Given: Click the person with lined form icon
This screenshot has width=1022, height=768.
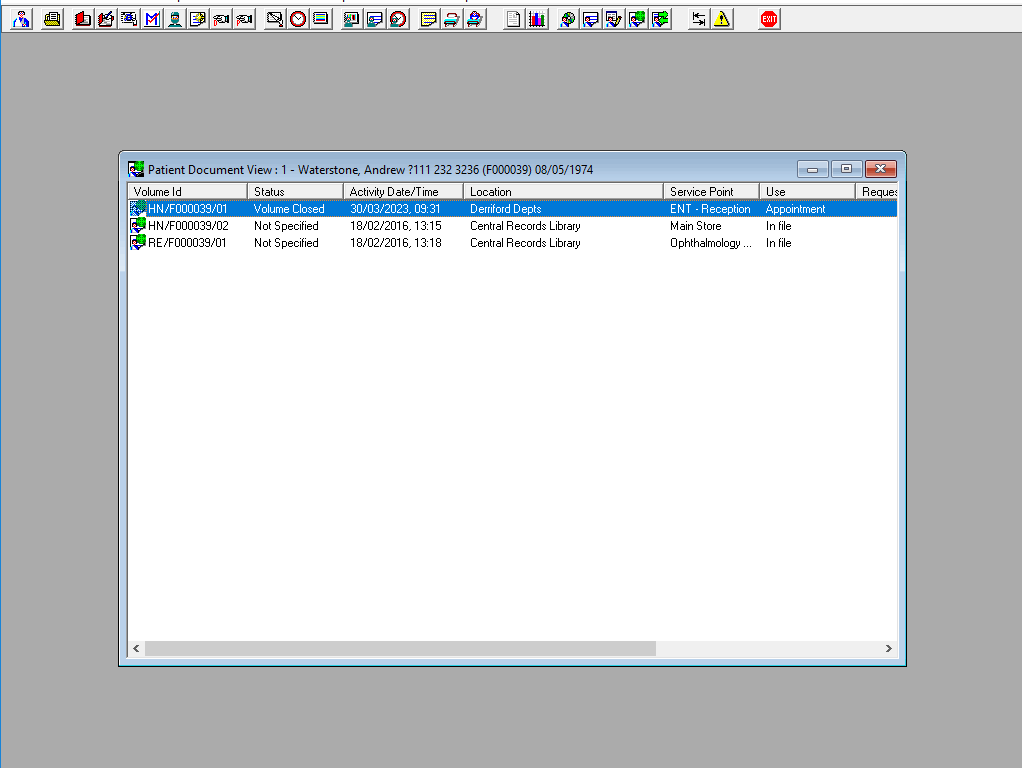Looking at the screenshot, I should 591,19.
